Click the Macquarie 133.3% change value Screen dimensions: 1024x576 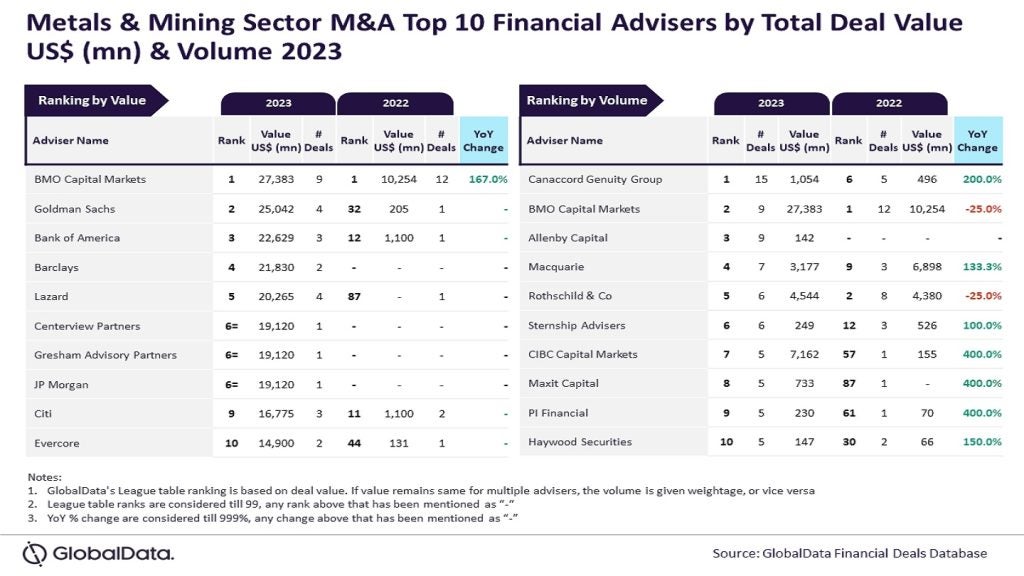(x=982, y=267)
